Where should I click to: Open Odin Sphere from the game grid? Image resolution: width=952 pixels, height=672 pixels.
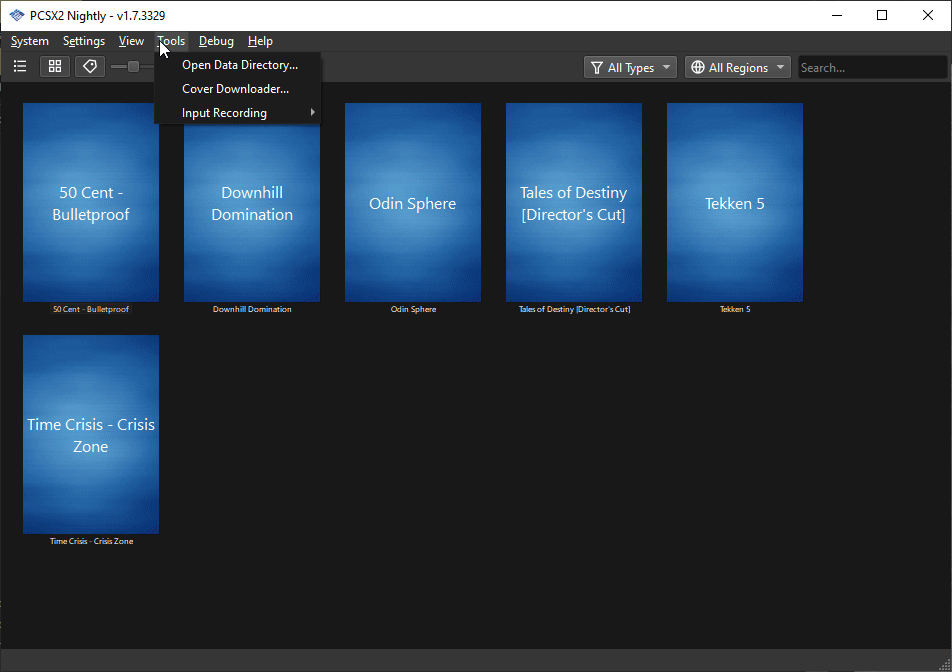[412, 203]
